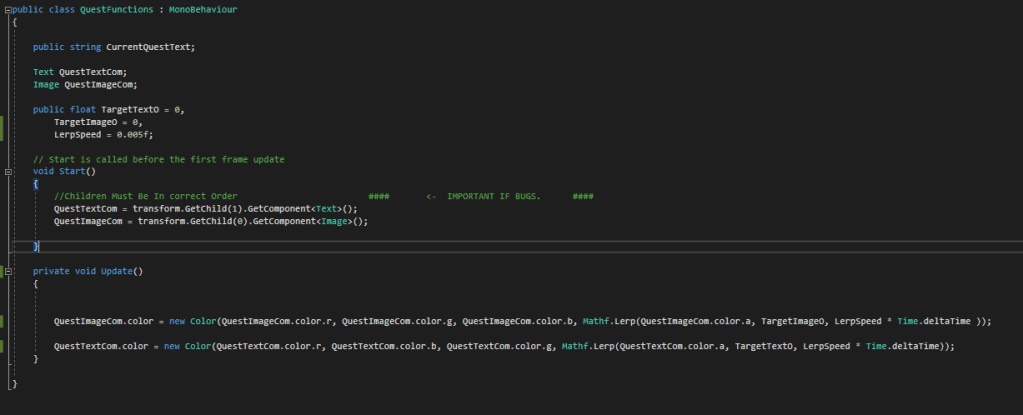Click 'new Color' on the QuestTextCom.color line
This screenshot has height=415, width=1023.
tap(185, 346)
